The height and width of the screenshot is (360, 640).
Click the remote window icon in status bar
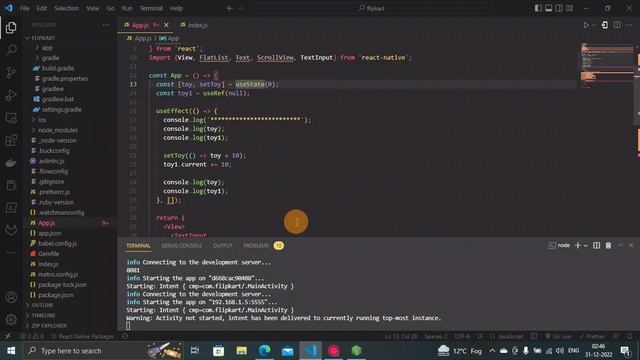click(8, 336)
